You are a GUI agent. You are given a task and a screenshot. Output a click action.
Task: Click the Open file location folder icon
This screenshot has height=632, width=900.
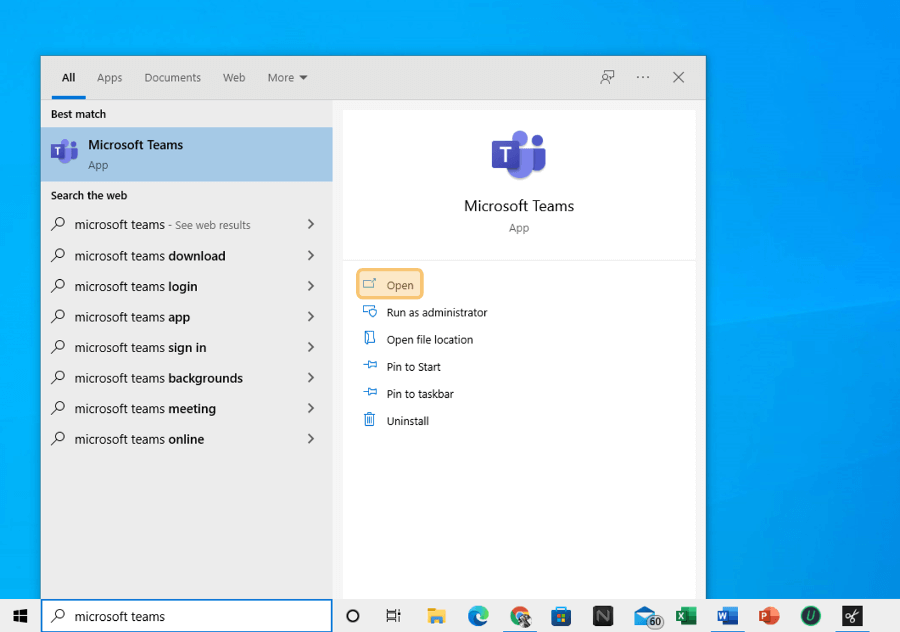coord(370,338)
